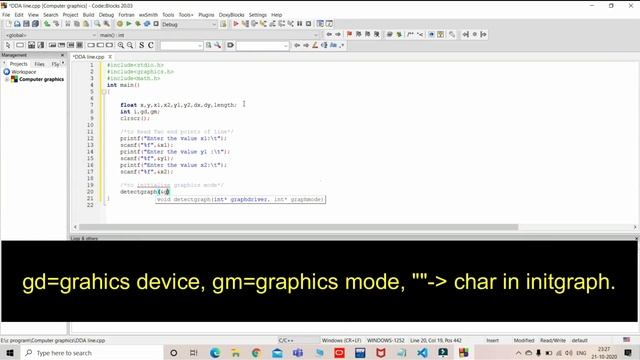Click C/C++ language in the status bar
Screen dimensions: 640x360
click(x=286, y=340)
